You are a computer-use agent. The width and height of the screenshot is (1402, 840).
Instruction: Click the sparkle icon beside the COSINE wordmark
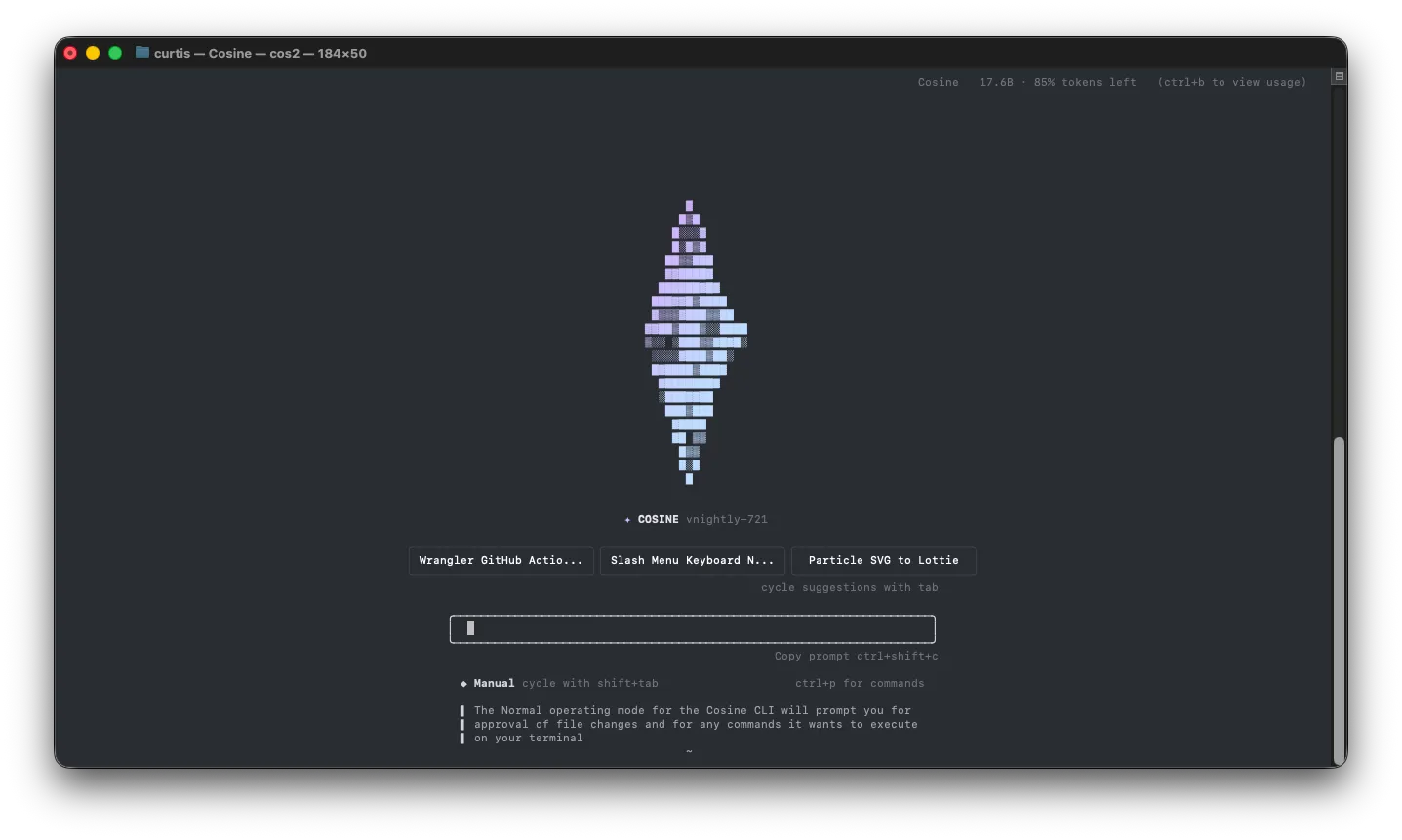click(x=627, y=519)
